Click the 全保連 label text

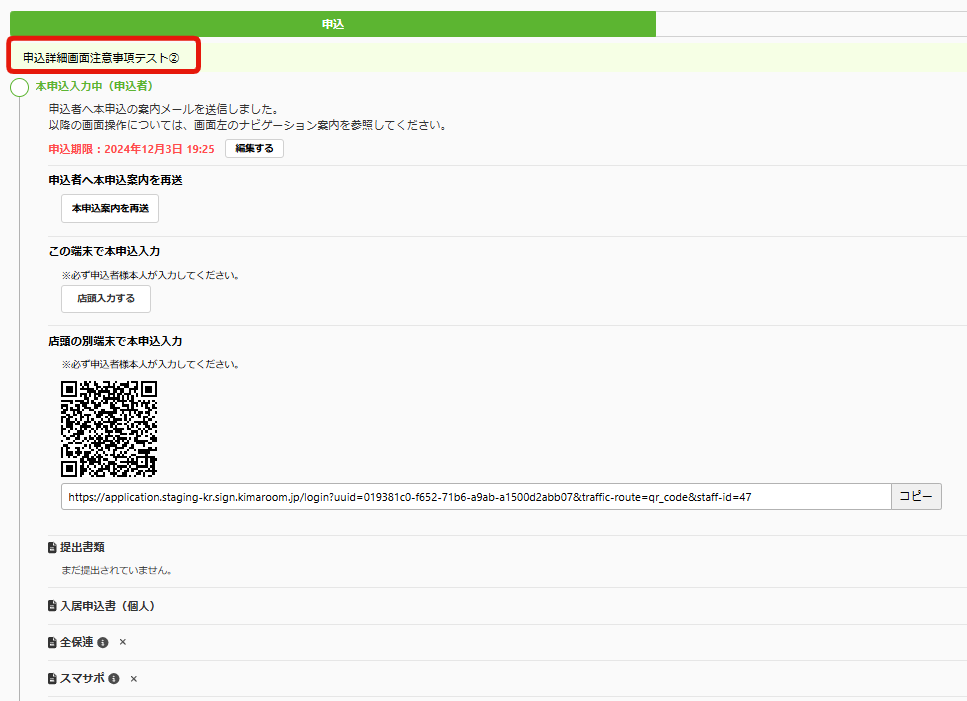76,642
